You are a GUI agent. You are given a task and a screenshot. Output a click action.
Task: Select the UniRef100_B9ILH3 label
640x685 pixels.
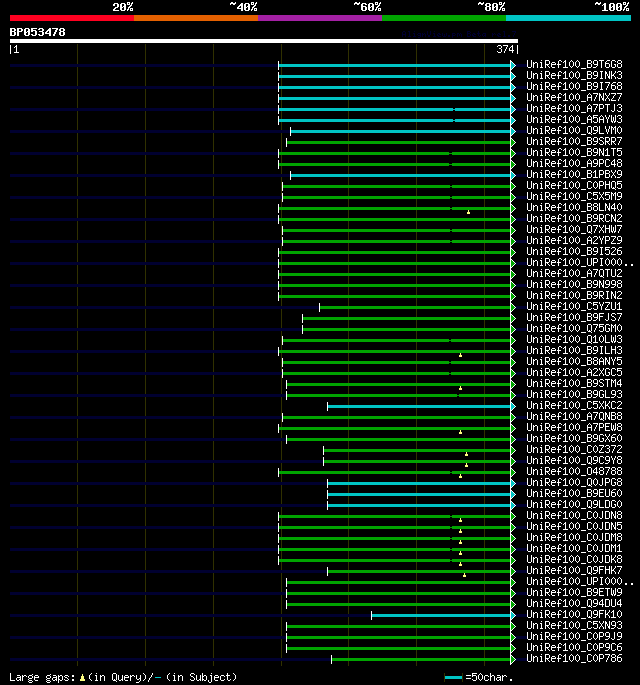point(574,350)
